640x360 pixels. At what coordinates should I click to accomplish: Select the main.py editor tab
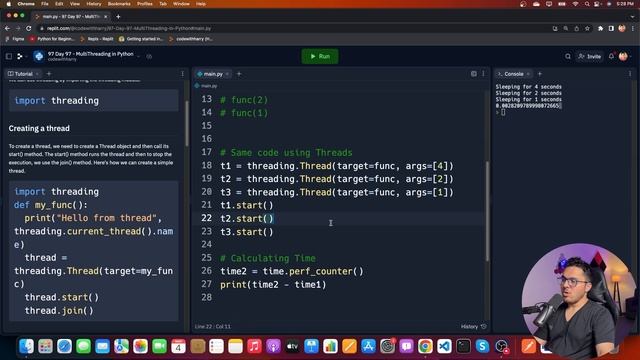pyautogui.click(x=210, y=74)
